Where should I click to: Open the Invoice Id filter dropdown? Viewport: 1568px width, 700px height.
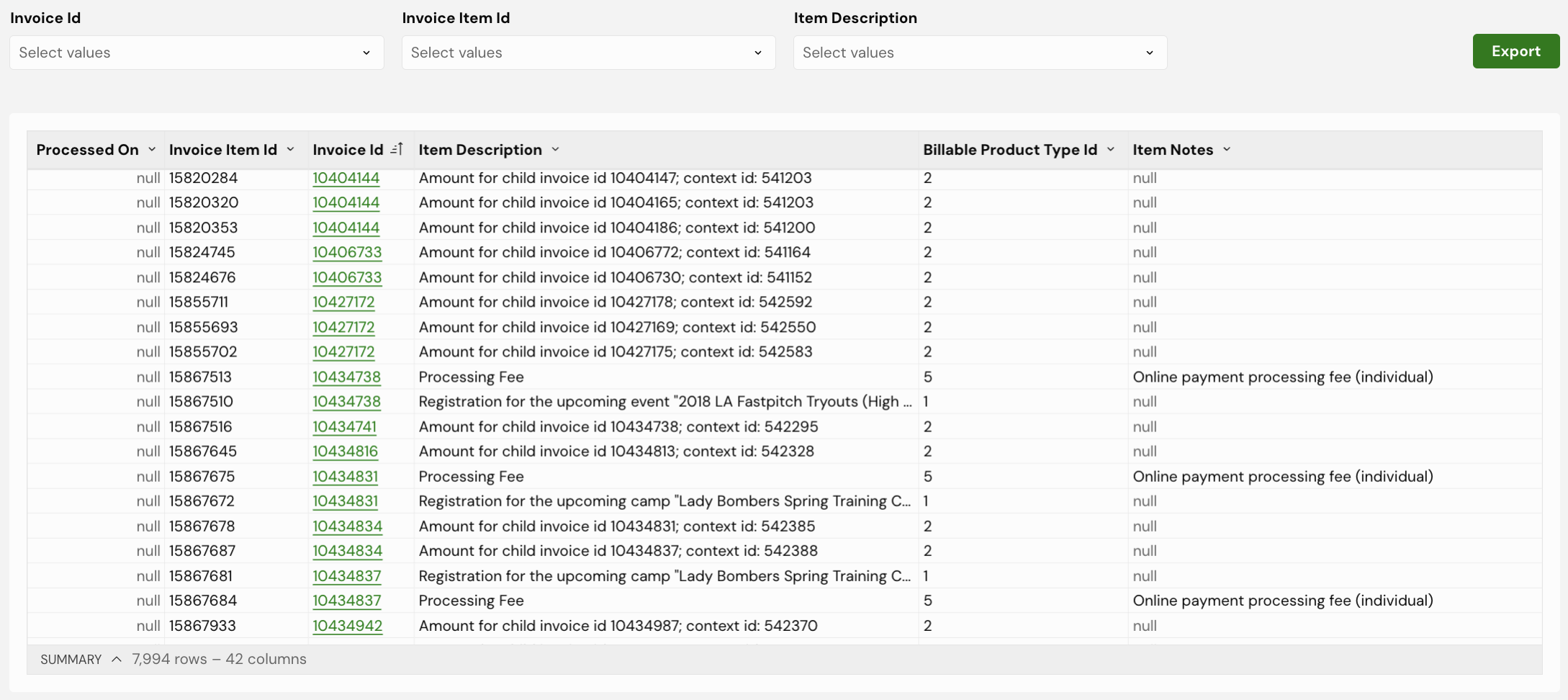(197, 53)
